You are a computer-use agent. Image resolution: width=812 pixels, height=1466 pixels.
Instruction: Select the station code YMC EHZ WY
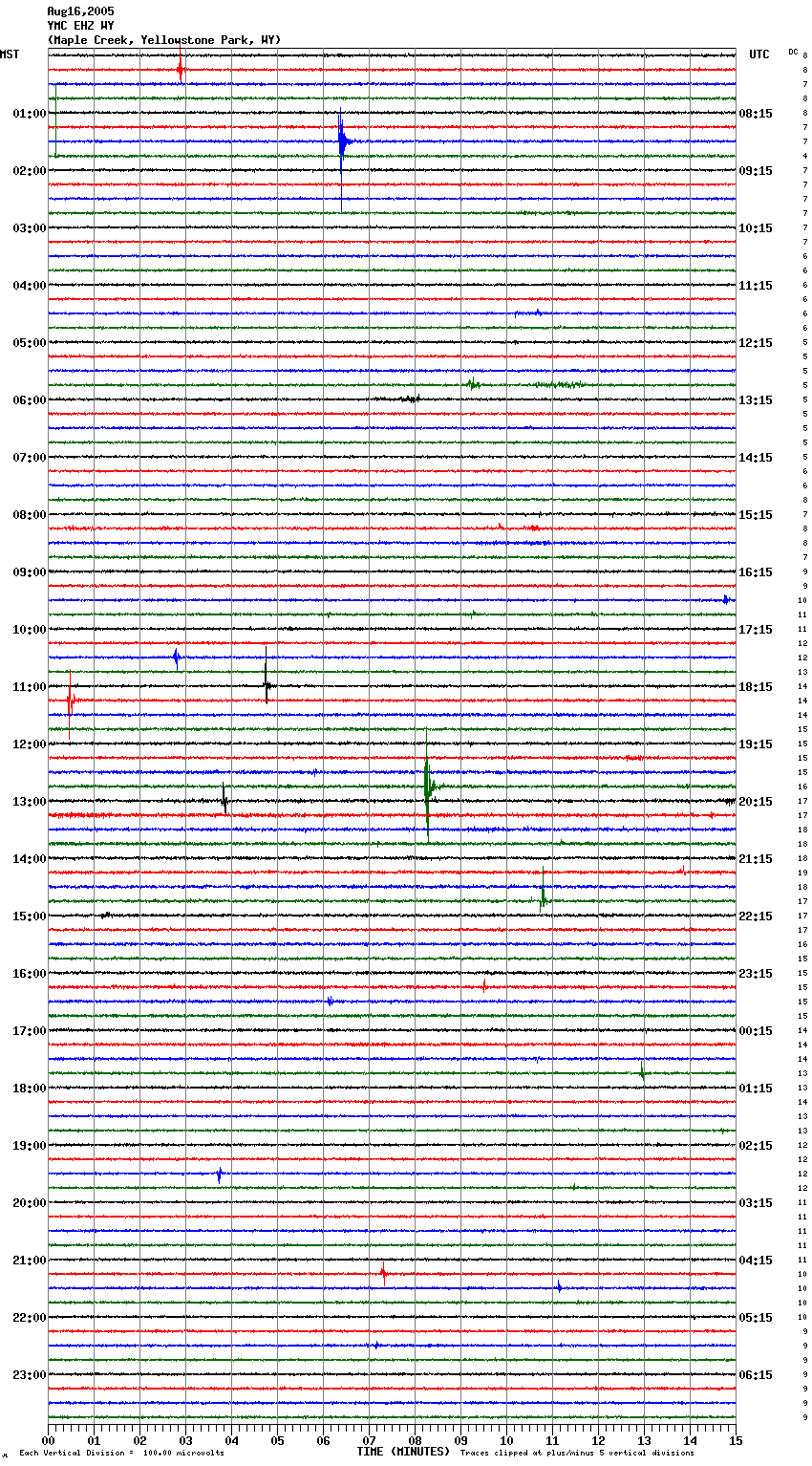[80, 26]
